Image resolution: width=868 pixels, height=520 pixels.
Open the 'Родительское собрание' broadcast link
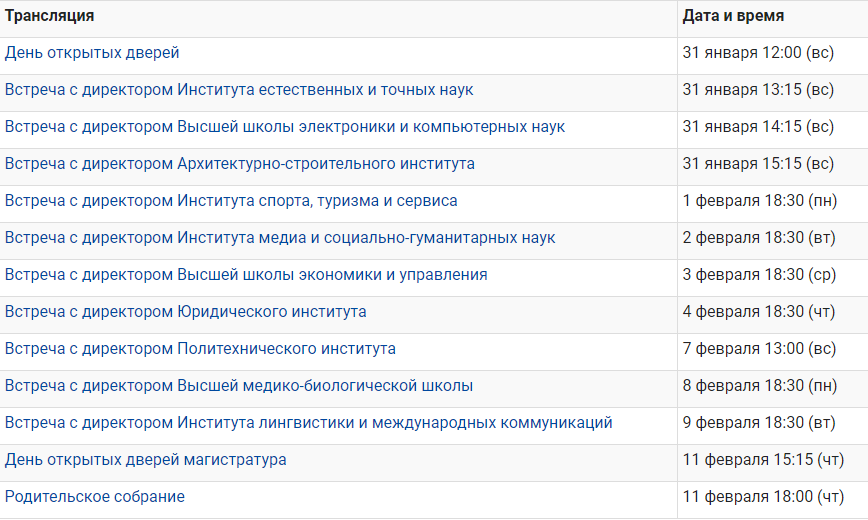tap(95, 497)
